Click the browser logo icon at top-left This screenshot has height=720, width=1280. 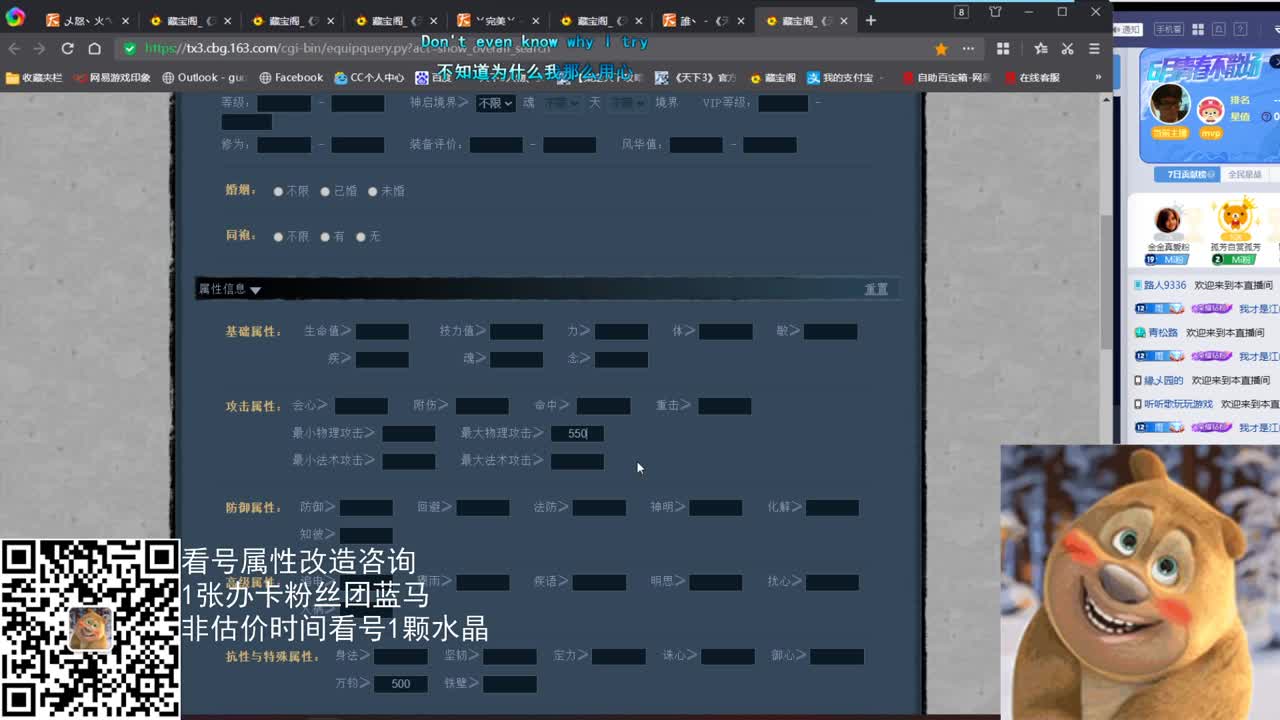[15, 18]
